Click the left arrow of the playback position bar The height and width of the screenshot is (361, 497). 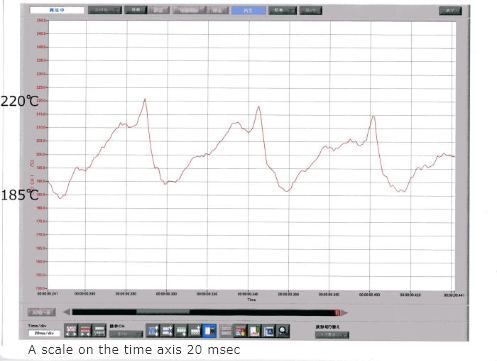tap(67, 312)
